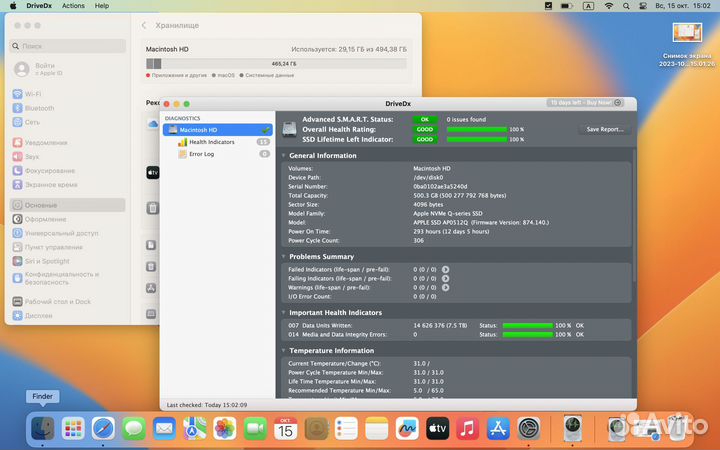Launch FaceTime from the Dock
Screen dimensions: 720x450
coord(255,429)
